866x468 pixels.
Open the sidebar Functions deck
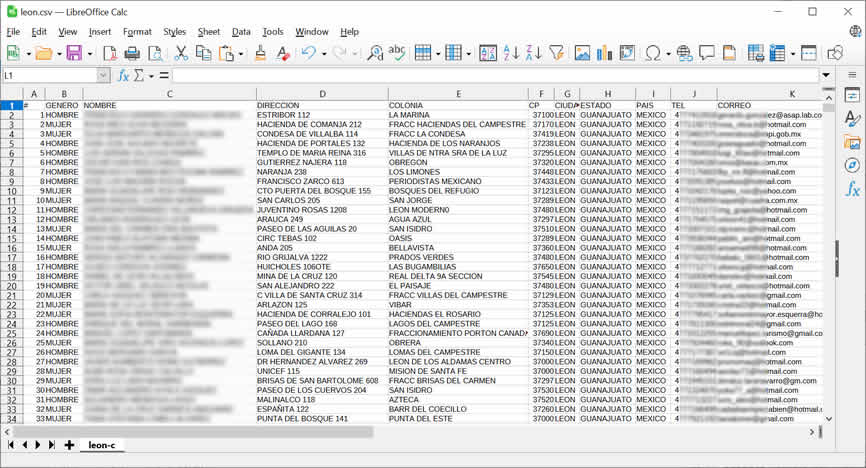pos(852,190)
